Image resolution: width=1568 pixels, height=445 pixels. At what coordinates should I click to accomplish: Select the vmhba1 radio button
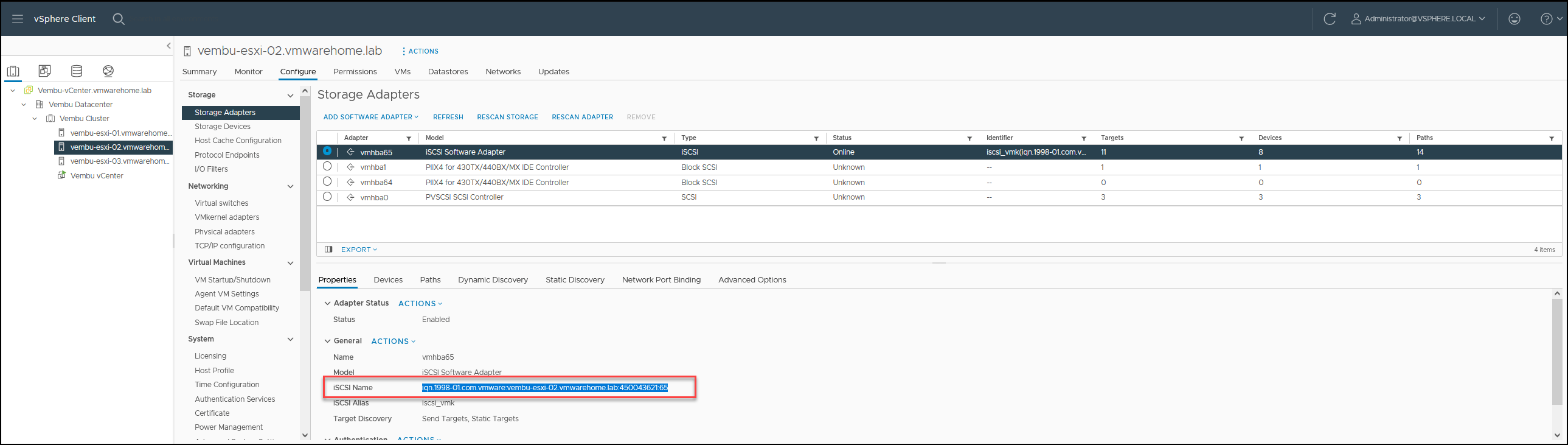pos(327,166)
